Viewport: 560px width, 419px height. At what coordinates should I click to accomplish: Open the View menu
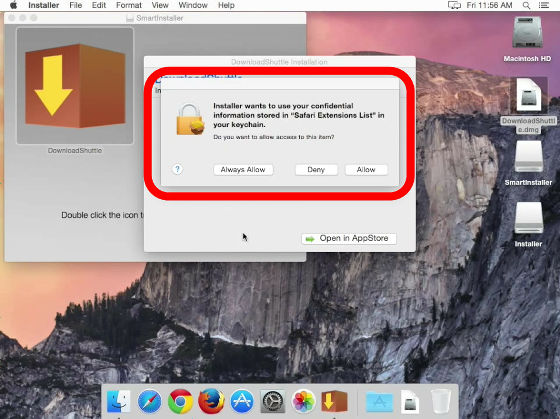(x=160, y=5)
